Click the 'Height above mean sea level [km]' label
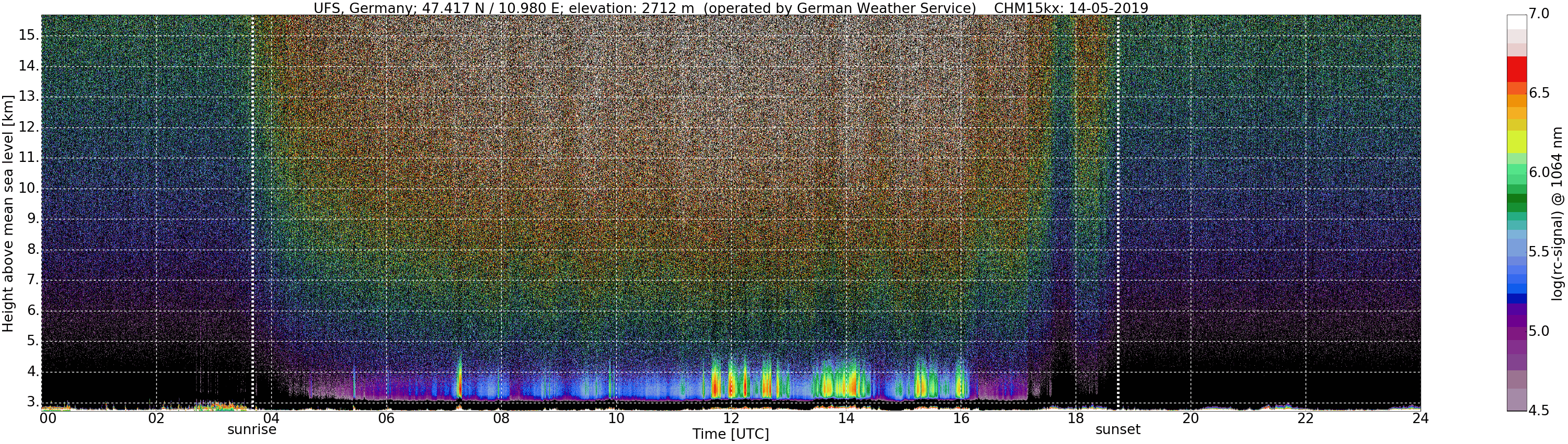This screenshot has height=444, width=1568. click(8, 214)
